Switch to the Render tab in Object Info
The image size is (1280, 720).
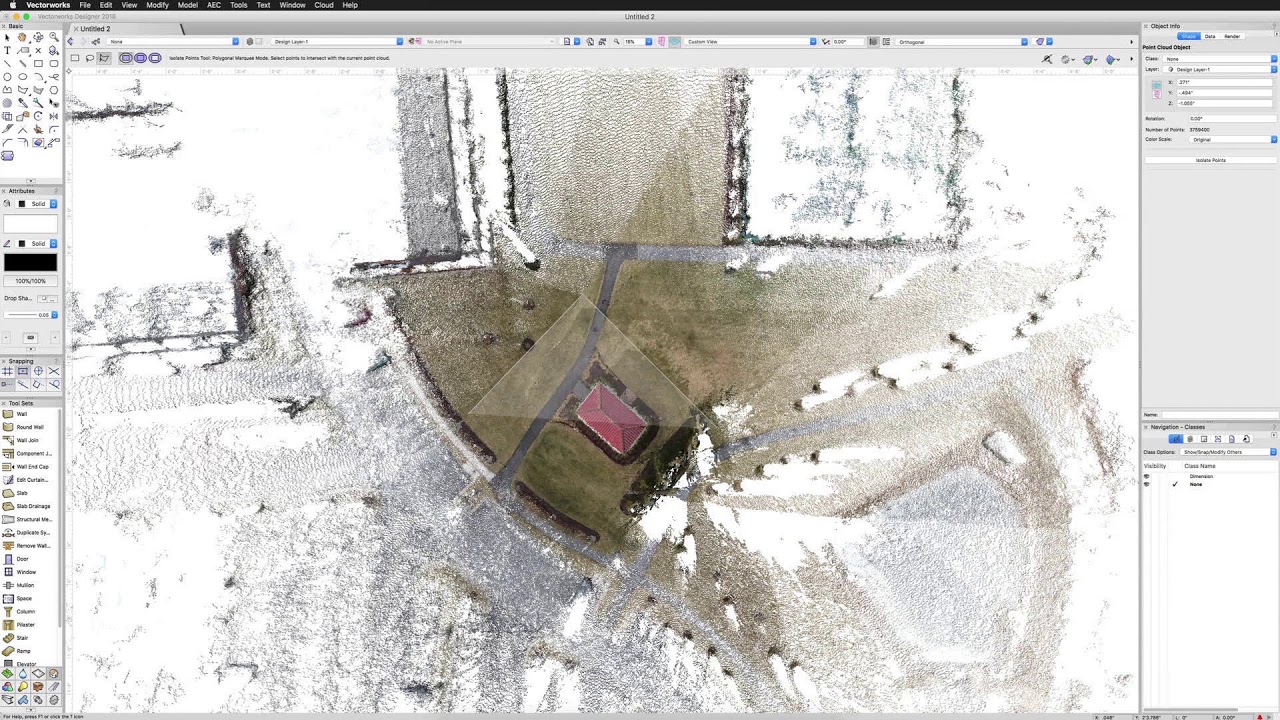coord(1232,36)
